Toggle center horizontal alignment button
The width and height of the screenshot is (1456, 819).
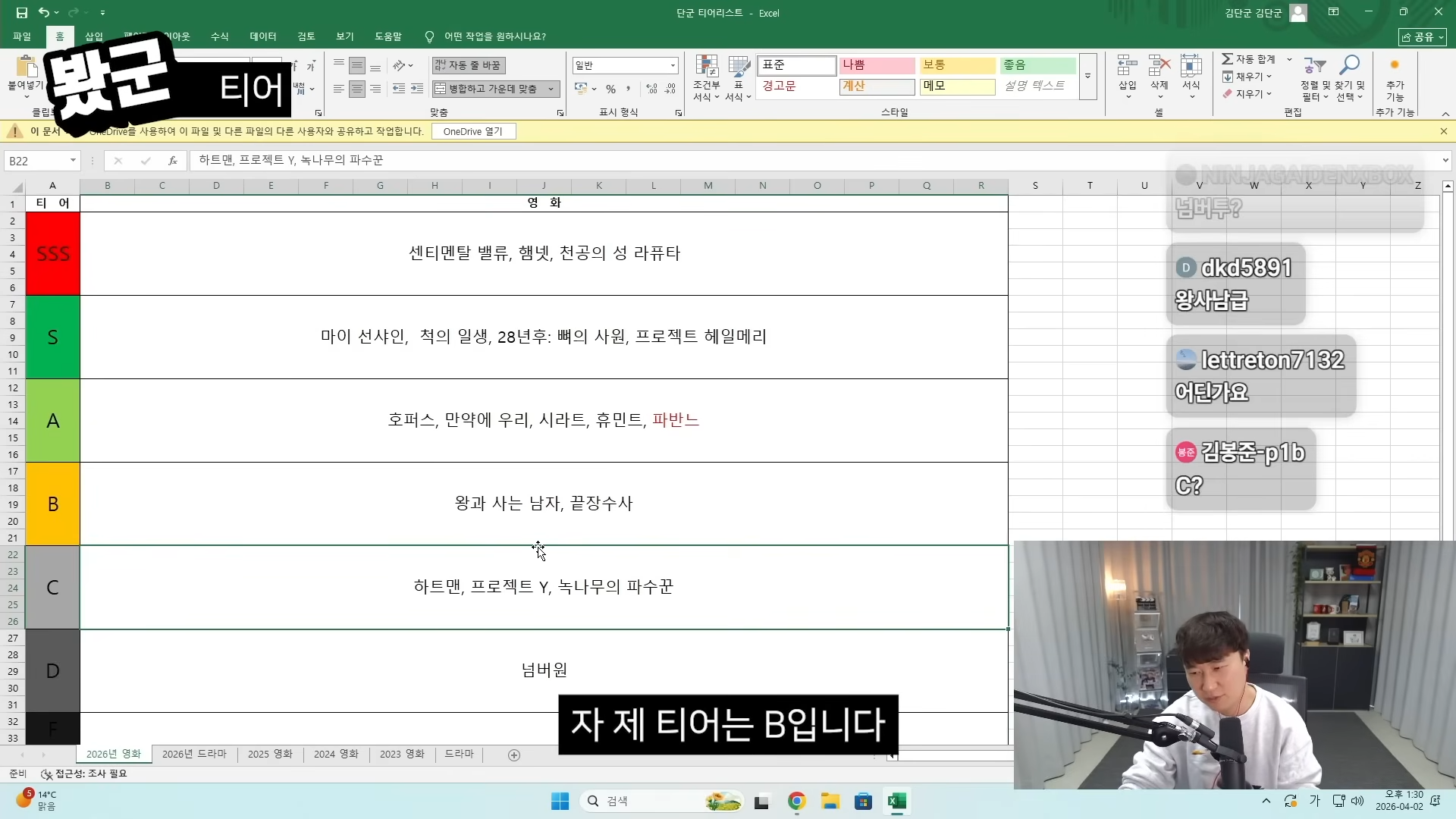[357, 89]
